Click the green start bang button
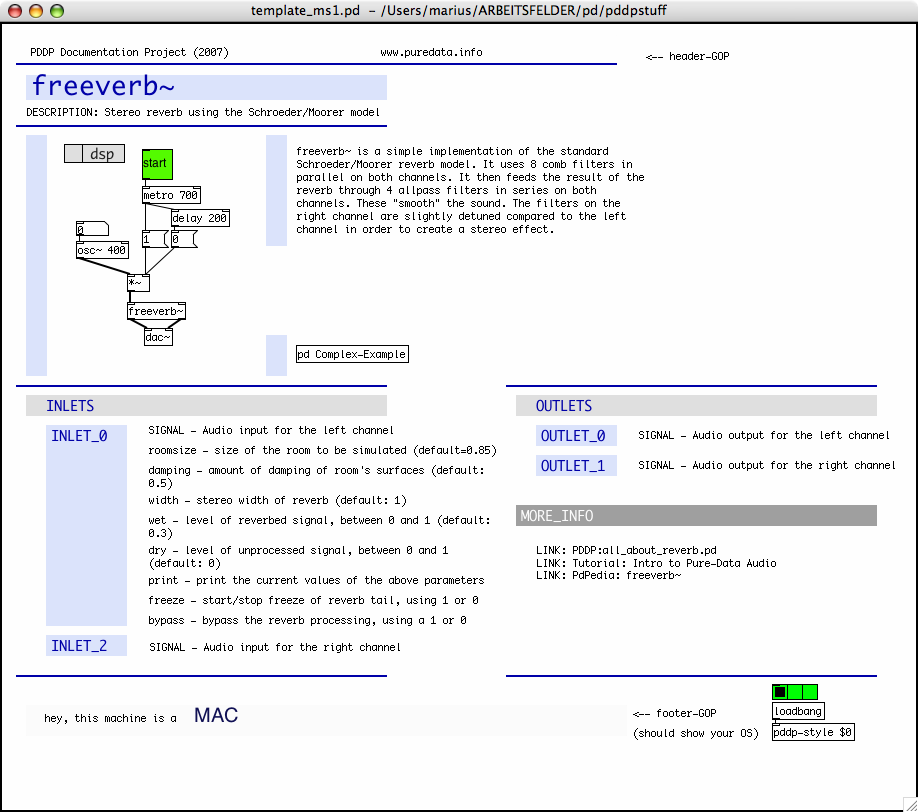Screen dimensions: 918x812 pyautogui.click(x=157, y=164)
